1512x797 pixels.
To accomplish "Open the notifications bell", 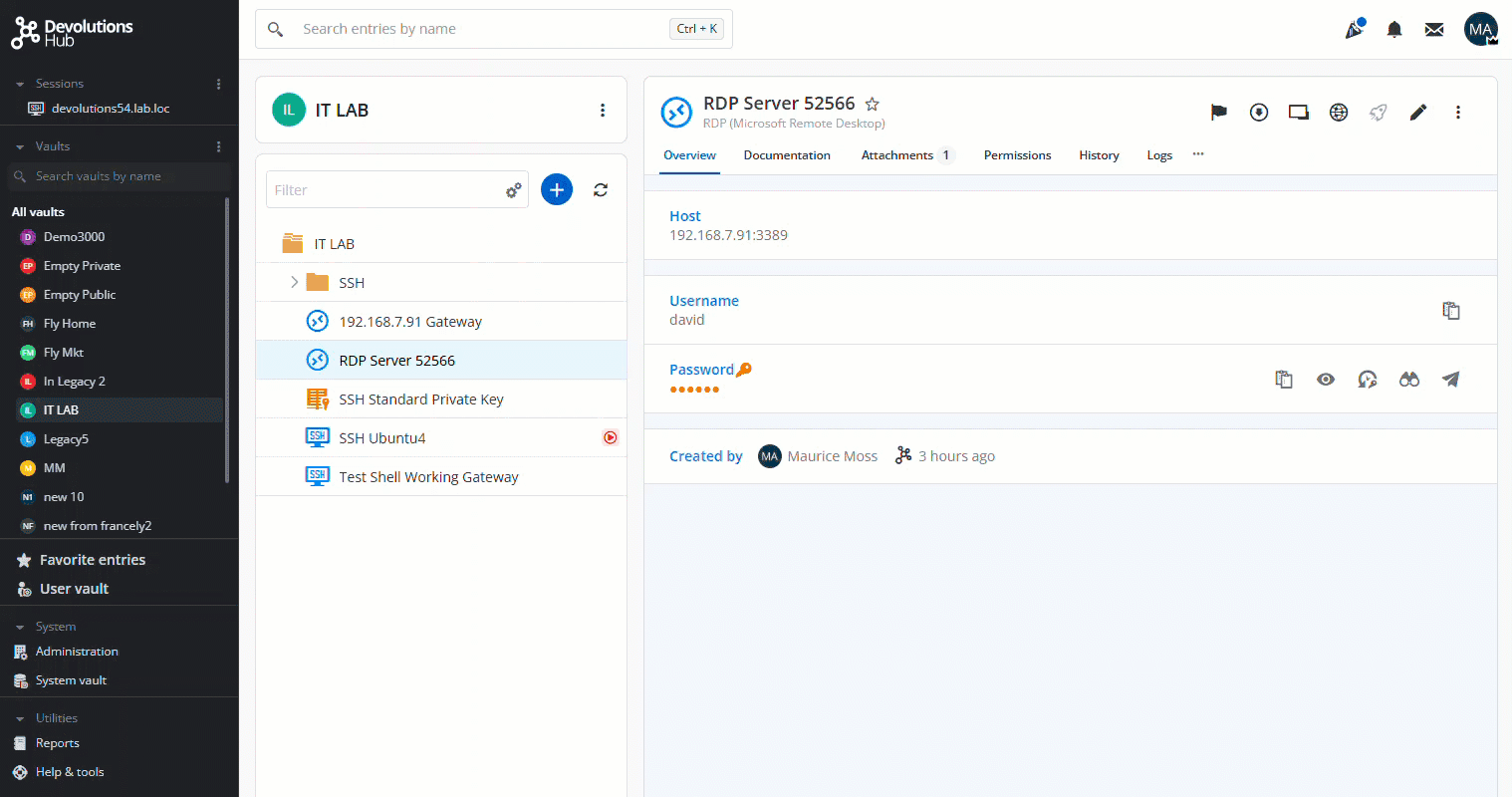I will (x=1394, y=30).
